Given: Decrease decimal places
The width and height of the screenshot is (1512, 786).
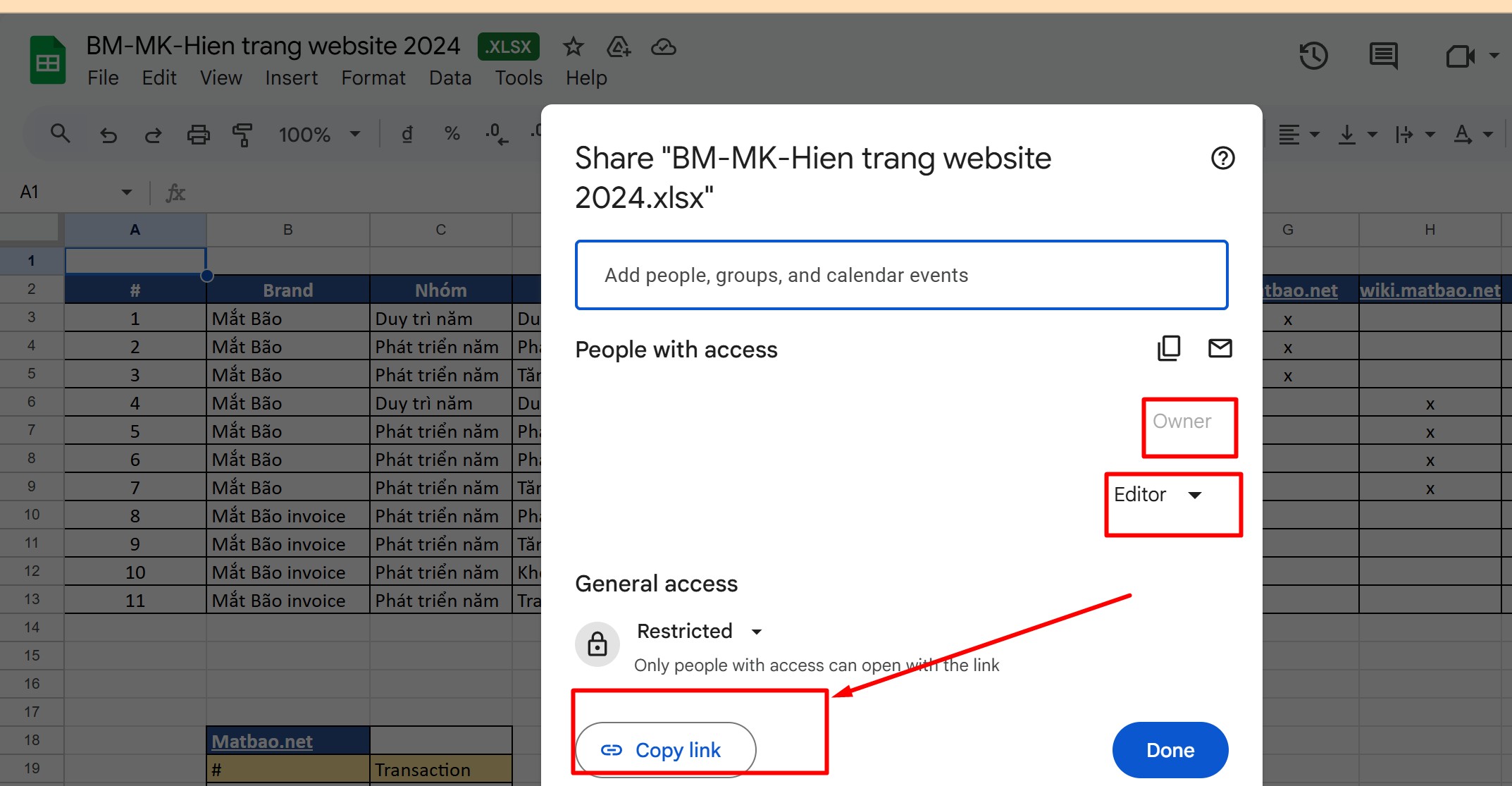Looking at the screenshot, I should click(496, 134).
